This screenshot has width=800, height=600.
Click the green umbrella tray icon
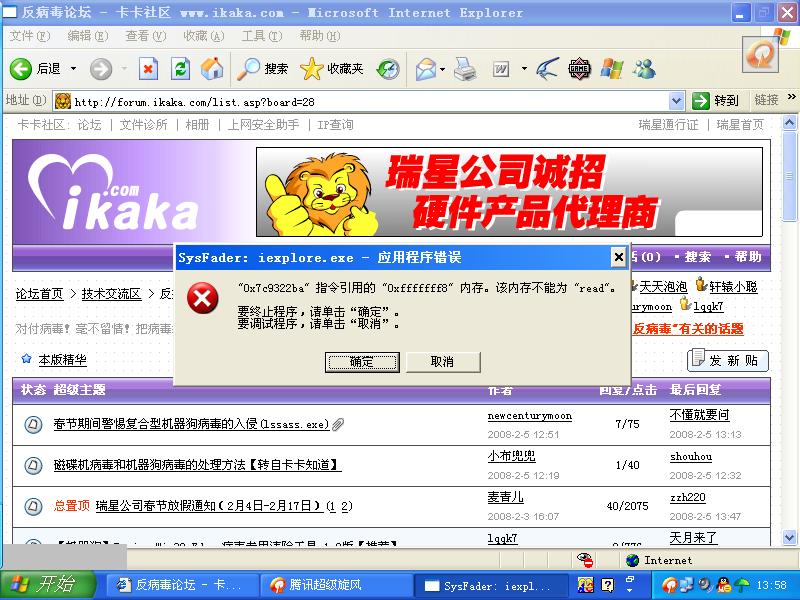pos(741,585)
